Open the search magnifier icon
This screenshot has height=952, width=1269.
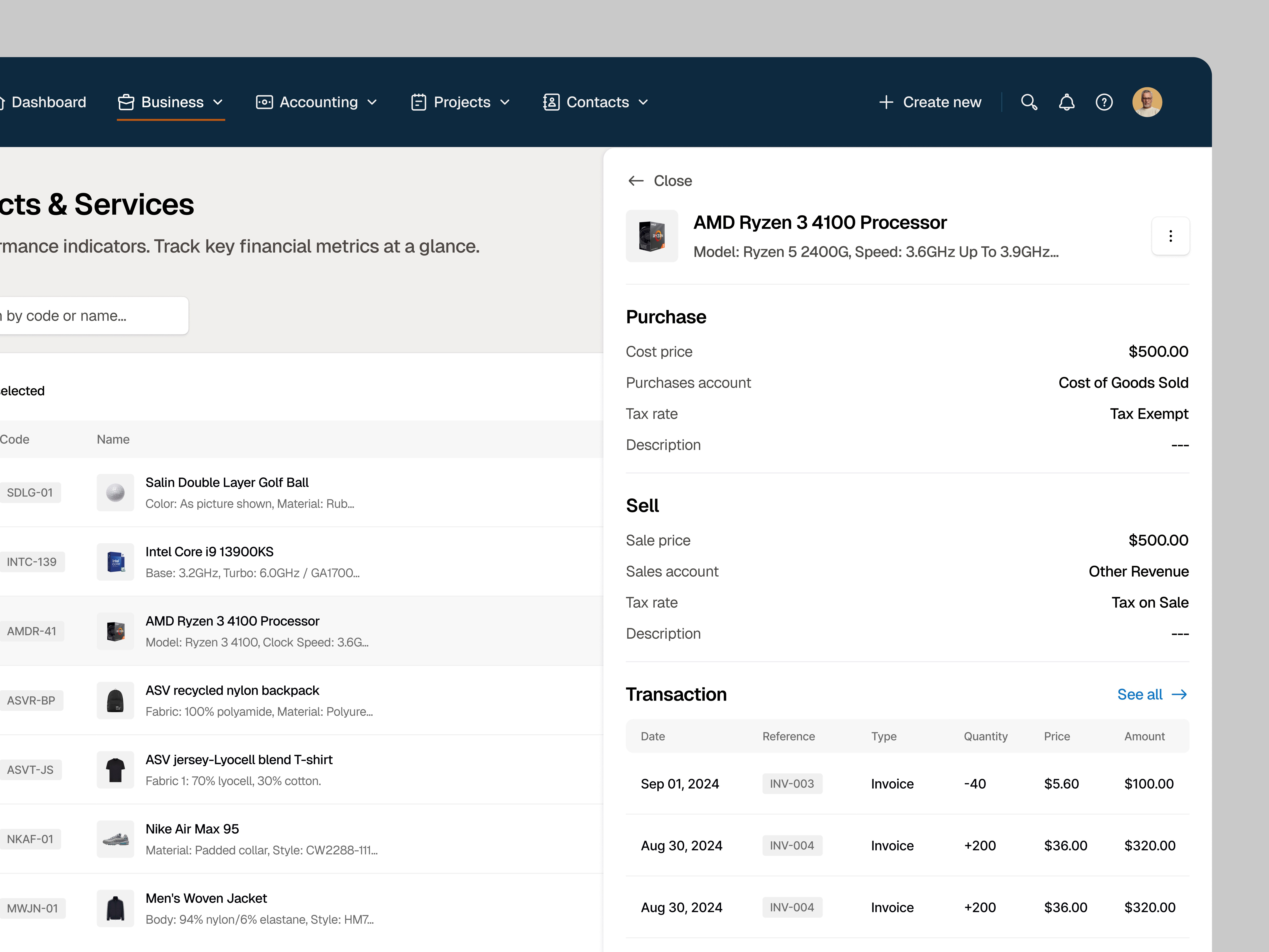pos(1029,102)
